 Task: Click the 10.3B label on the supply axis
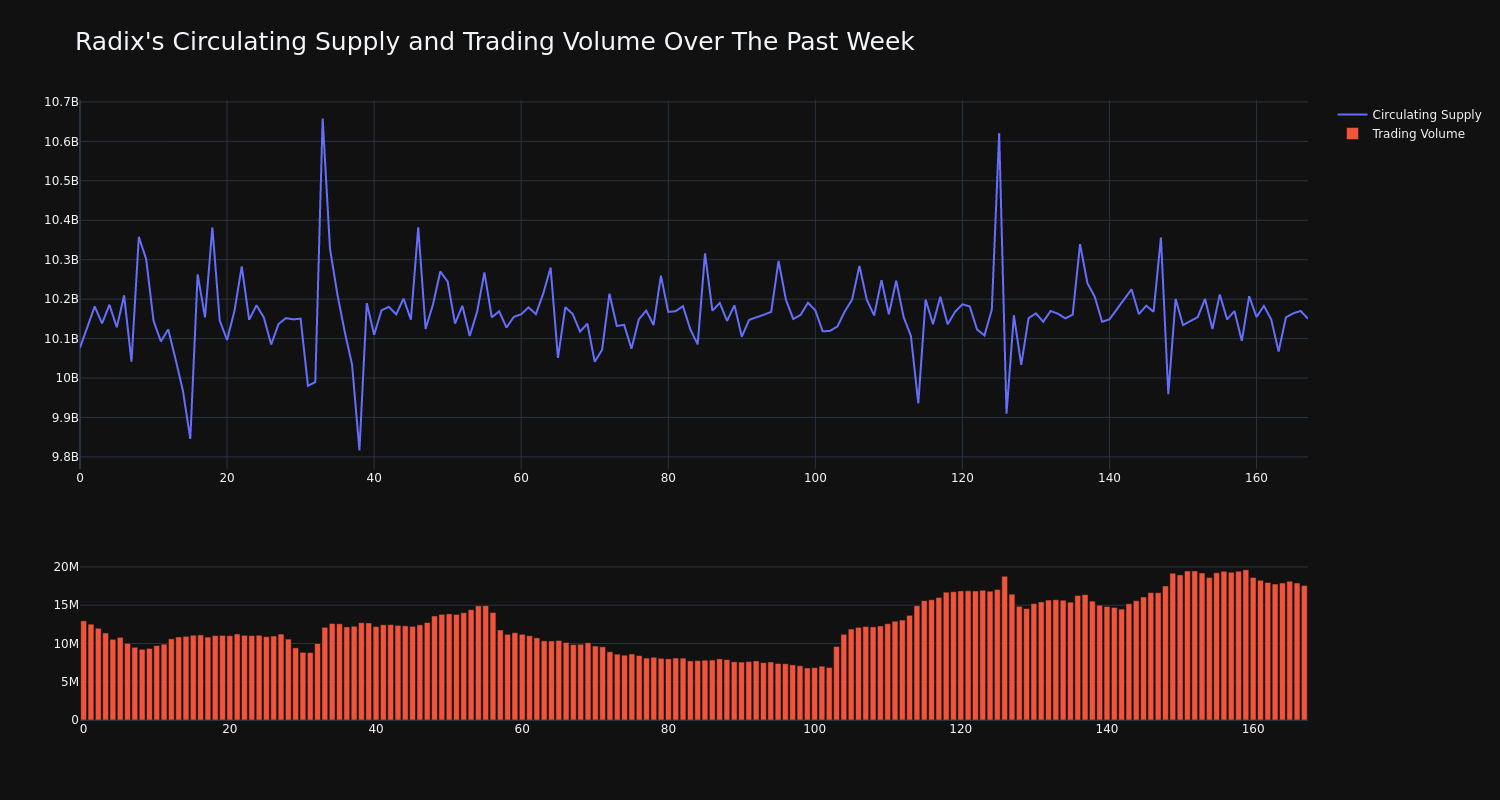tap(61, 260)
